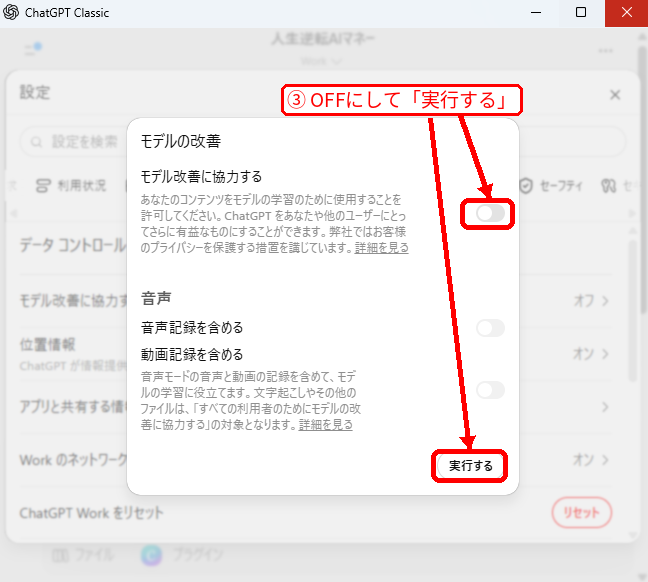Click the colorful プラグイン icon

[x=151, y=556]
